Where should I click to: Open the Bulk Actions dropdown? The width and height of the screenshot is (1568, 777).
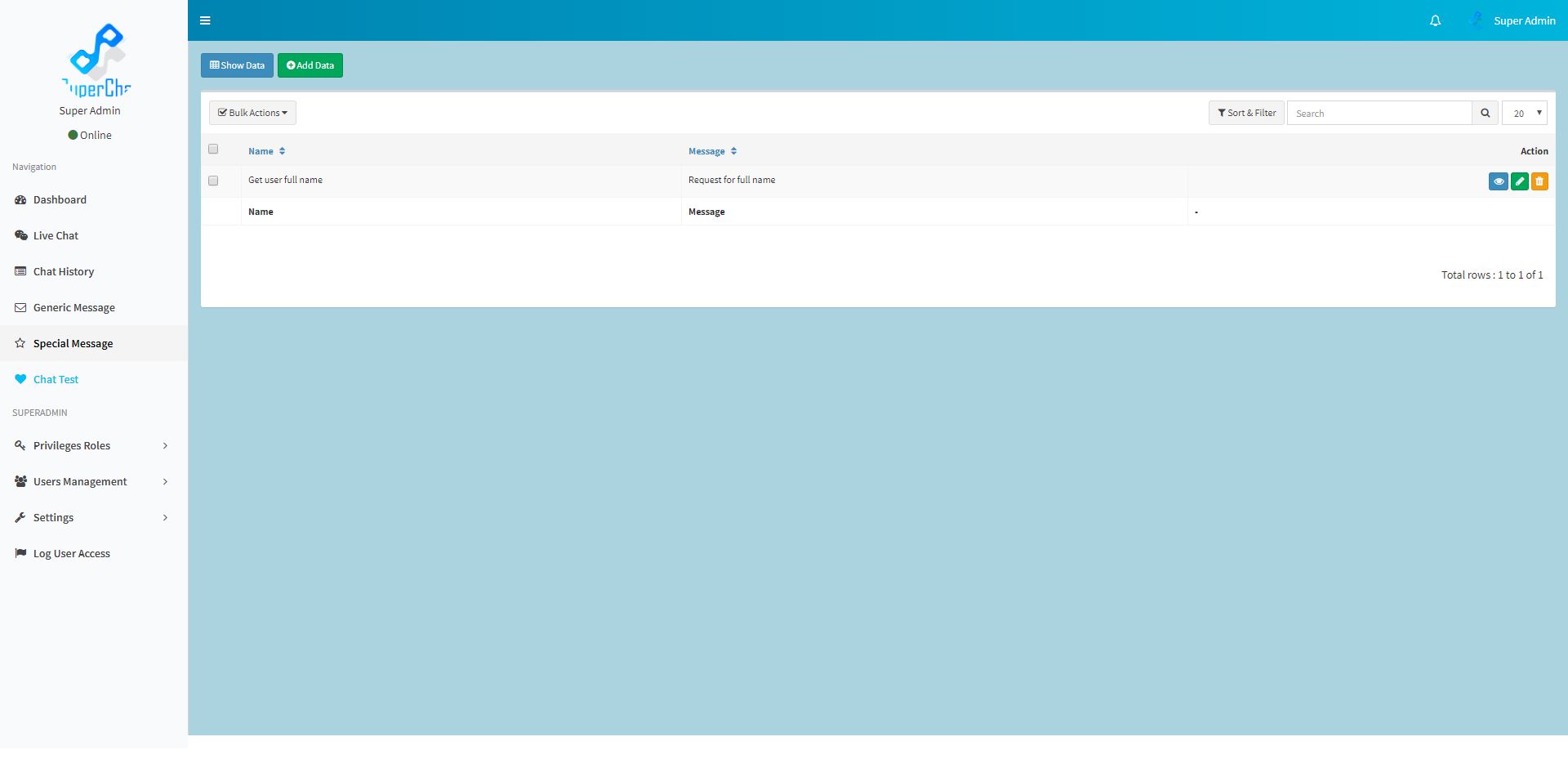[x=252, y=113]
